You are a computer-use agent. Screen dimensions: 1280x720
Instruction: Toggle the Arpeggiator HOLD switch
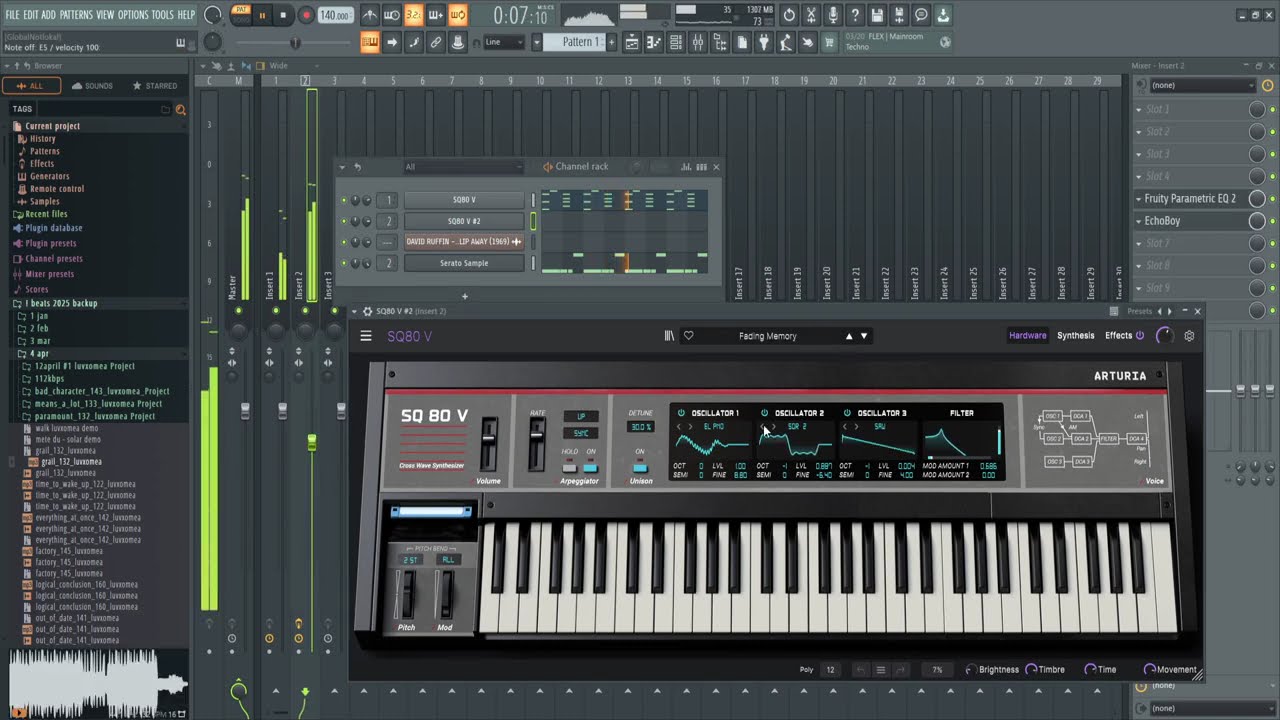coord(570,468)
